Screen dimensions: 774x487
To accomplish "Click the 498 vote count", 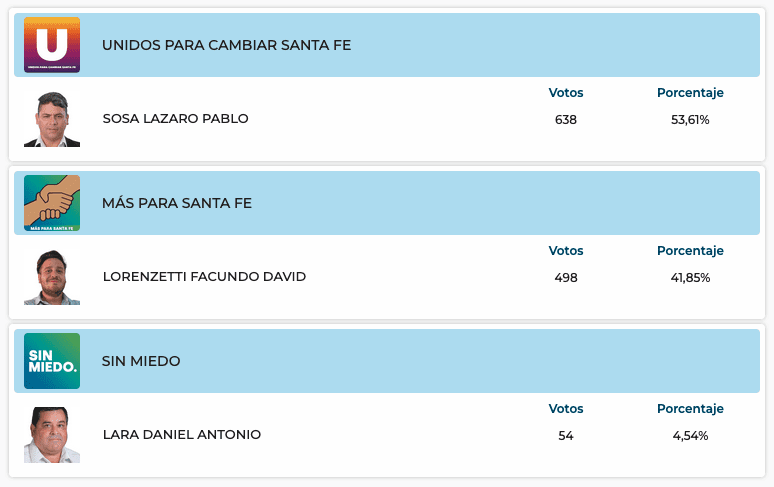I will click(x=566, y=278).
